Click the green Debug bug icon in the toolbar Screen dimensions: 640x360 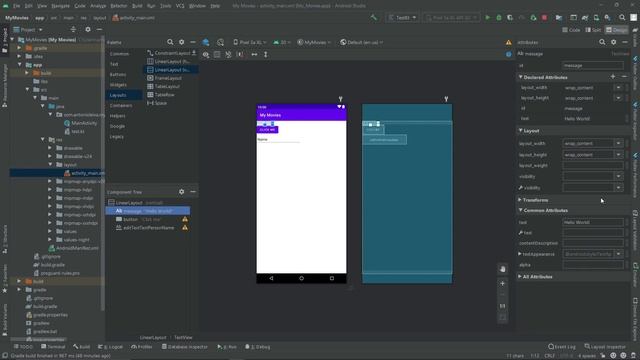click(498, 18)
